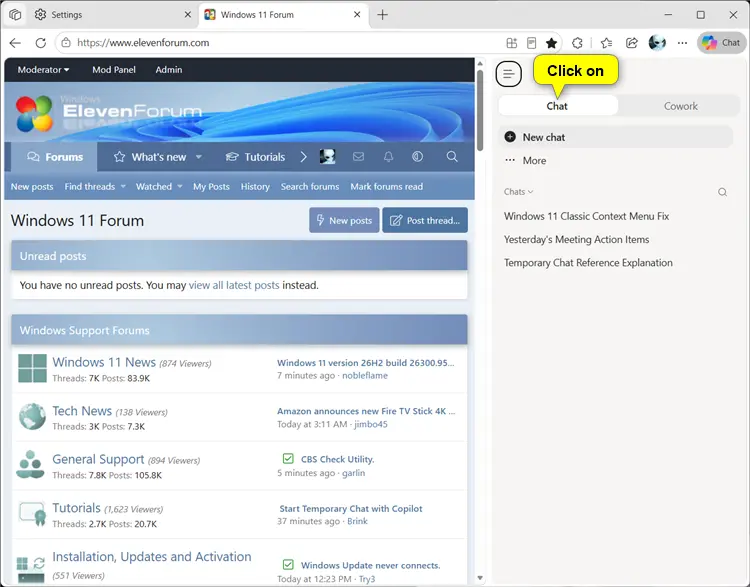Open the view all latest posts link
Image resolution: width=750 pixels, height=587 pixels.
pos(234,285)
